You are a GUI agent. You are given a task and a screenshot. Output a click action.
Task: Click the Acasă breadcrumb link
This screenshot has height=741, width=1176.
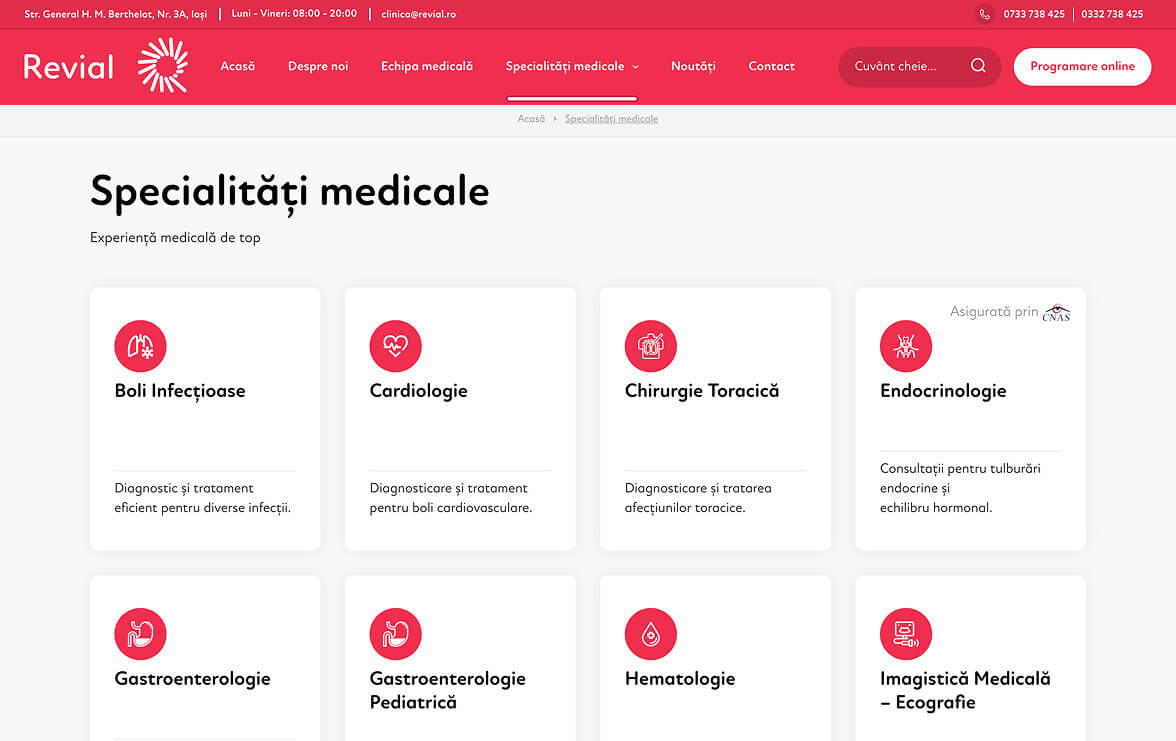(531, 119)
